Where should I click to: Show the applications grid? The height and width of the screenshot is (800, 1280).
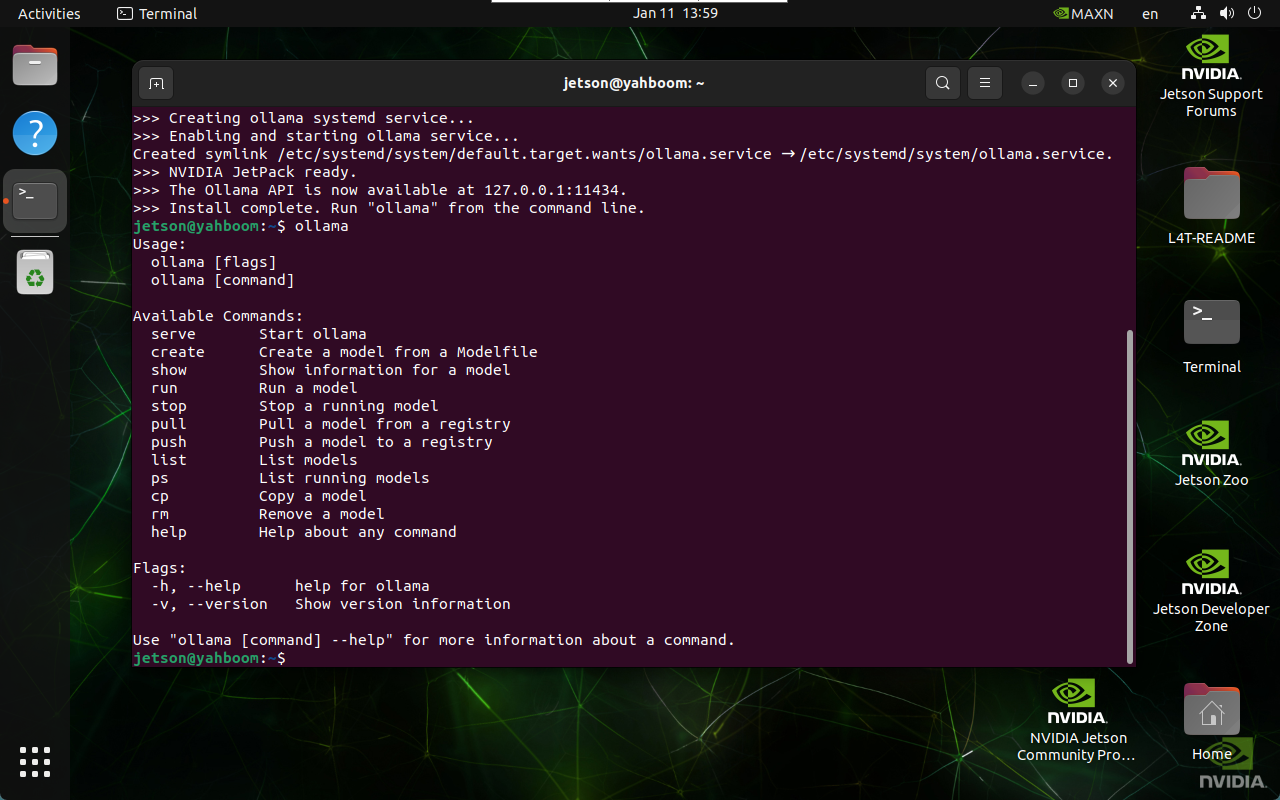(x=35, y=761)
